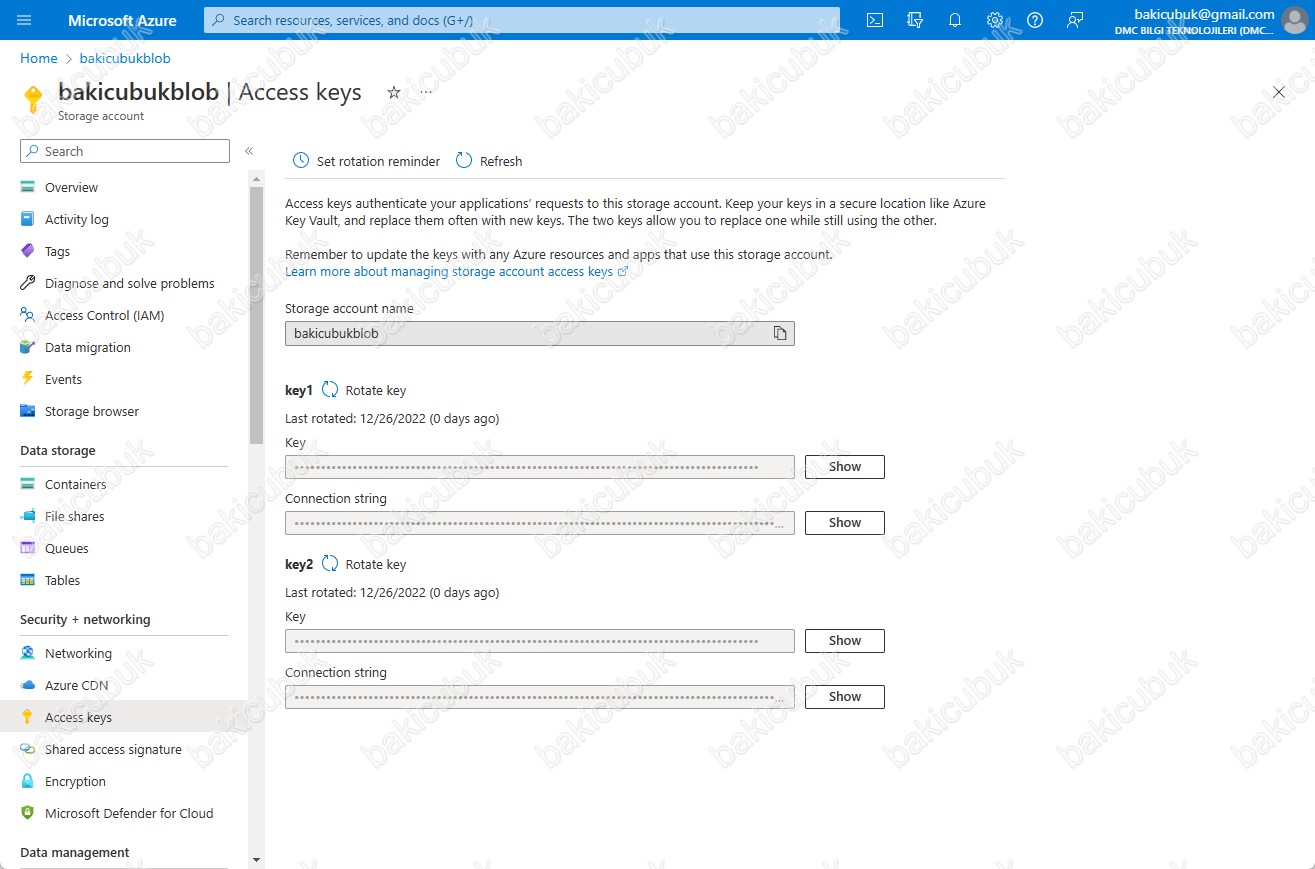Open the Feedback icon in top bar
Screen dimensions: 1315x869
1075,20
